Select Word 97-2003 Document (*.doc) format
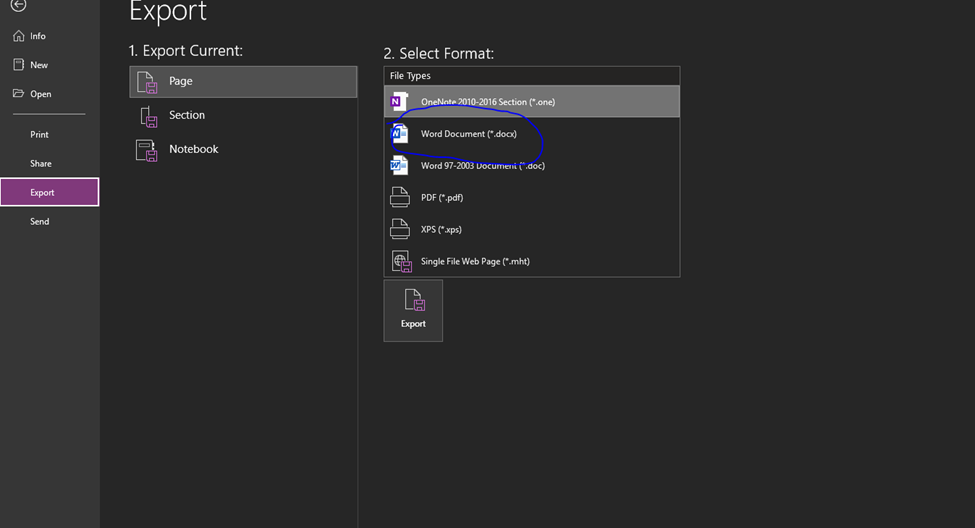975x528 pixels. pyautogui.click(x=532, y=165)
